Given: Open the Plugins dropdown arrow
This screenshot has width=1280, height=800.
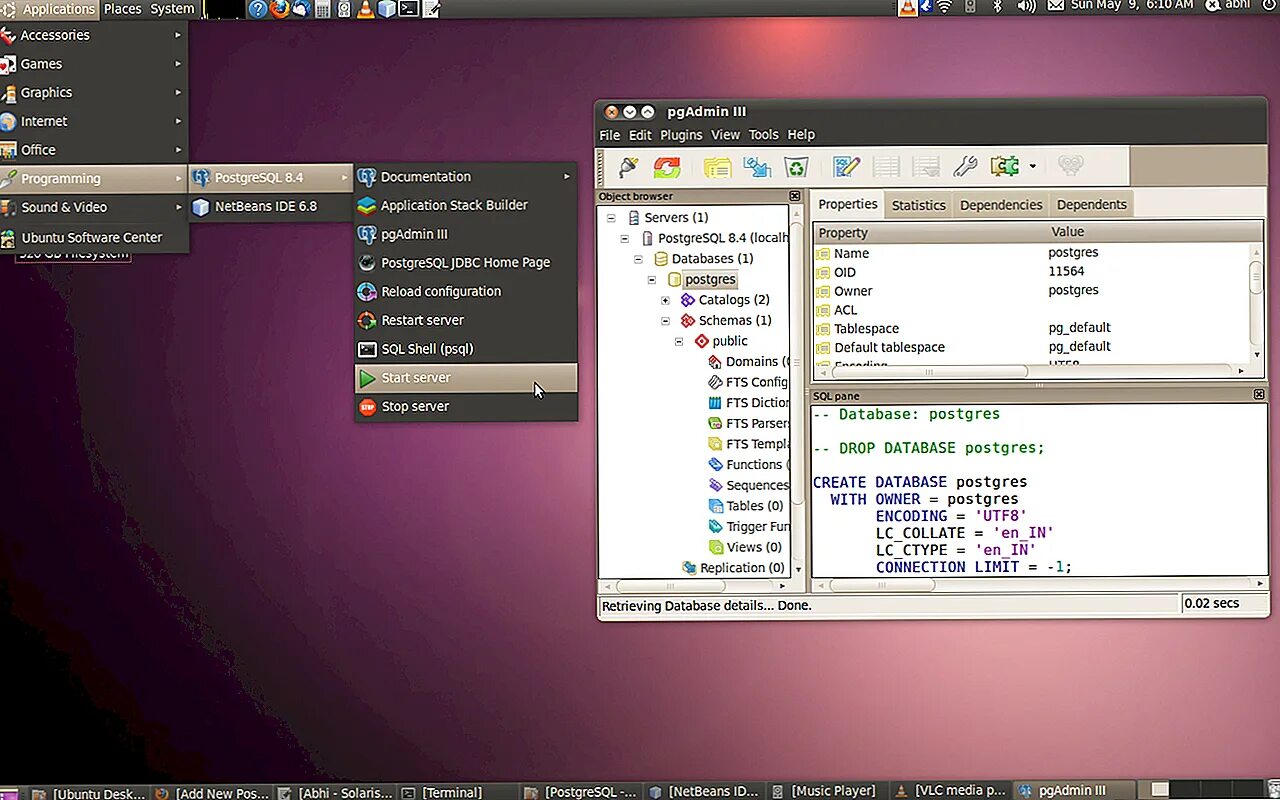Looking at the screenshot, I should click(1032, 167).
